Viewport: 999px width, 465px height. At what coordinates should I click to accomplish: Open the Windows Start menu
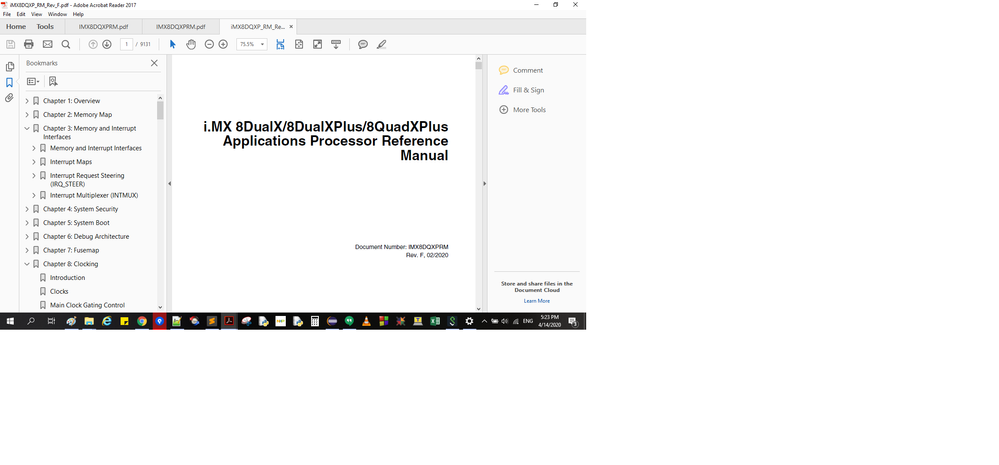click(10, 321)
